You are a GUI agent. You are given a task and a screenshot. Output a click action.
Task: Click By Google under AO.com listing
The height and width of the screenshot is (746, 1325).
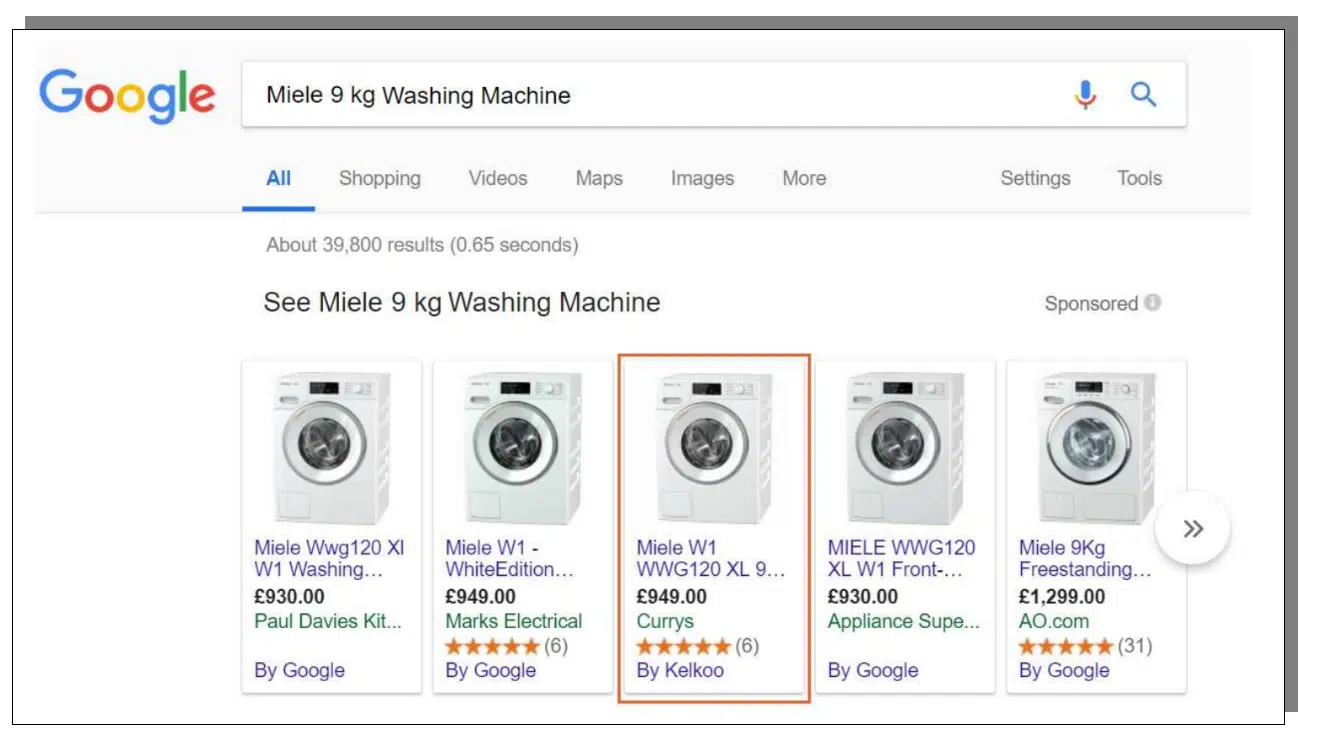tap(1063, 670)
